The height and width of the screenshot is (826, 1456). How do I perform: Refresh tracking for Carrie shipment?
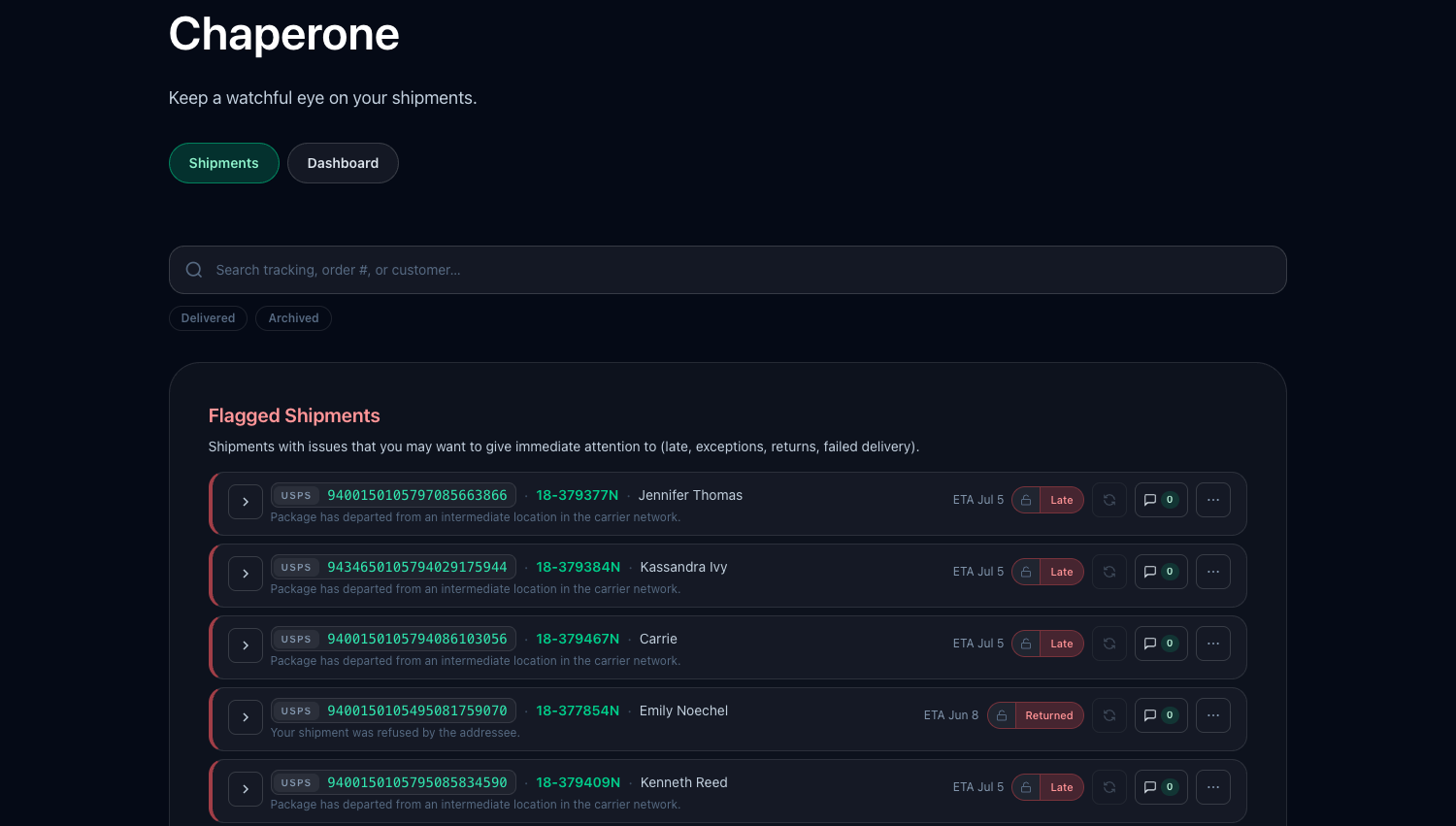(1109, 644)
